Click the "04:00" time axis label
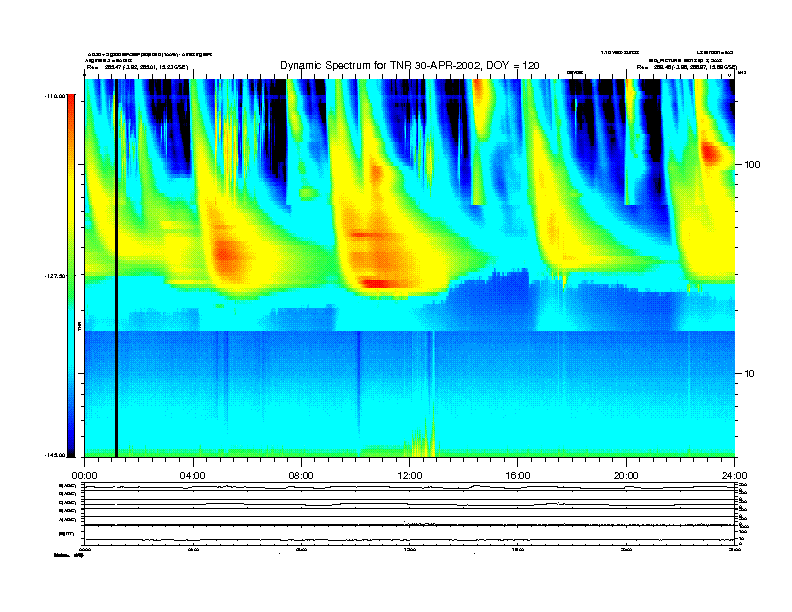The image size is (792, 612). point(193,476)
